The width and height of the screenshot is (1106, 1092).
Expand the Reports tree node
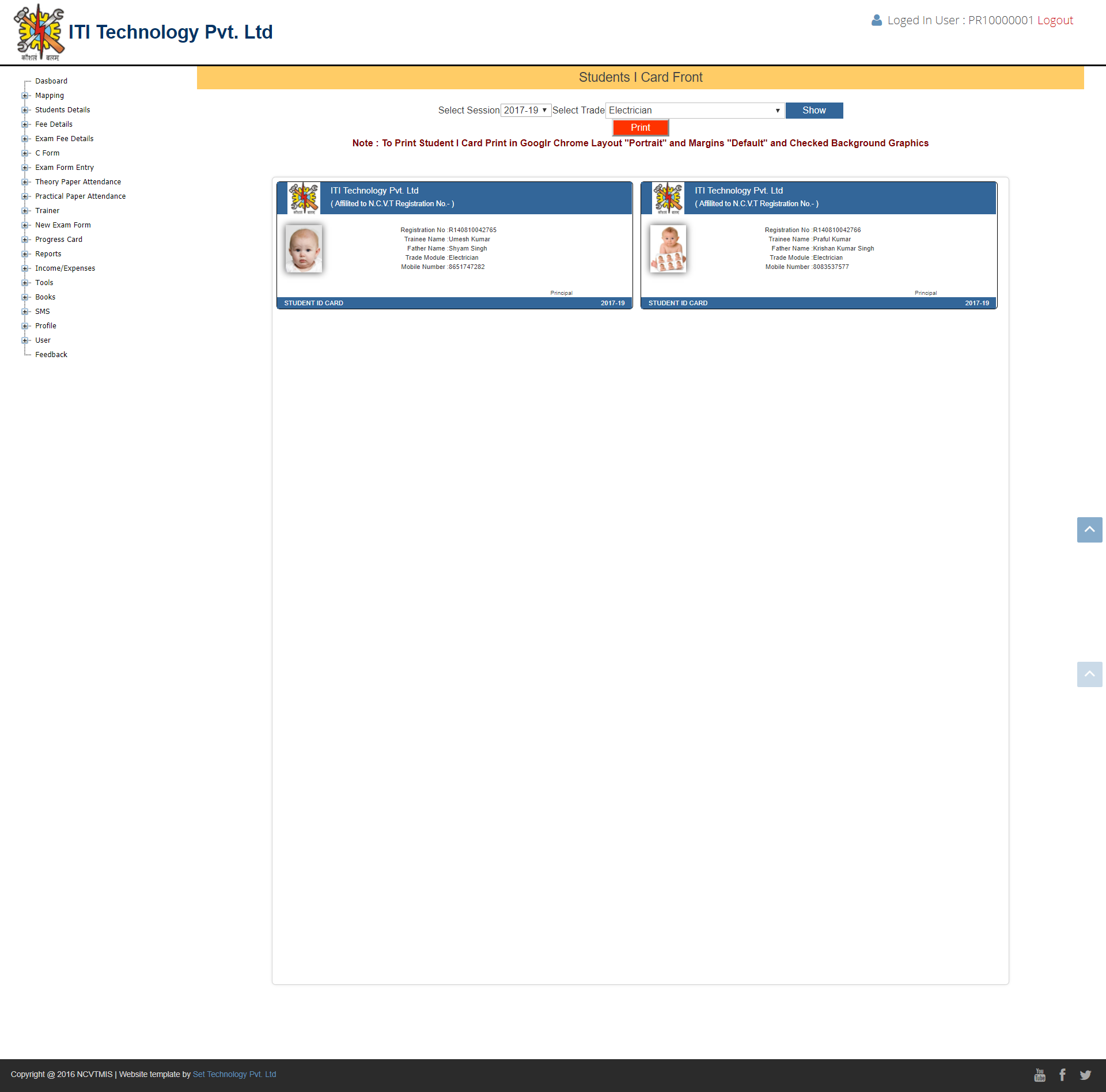pos(25,254)
